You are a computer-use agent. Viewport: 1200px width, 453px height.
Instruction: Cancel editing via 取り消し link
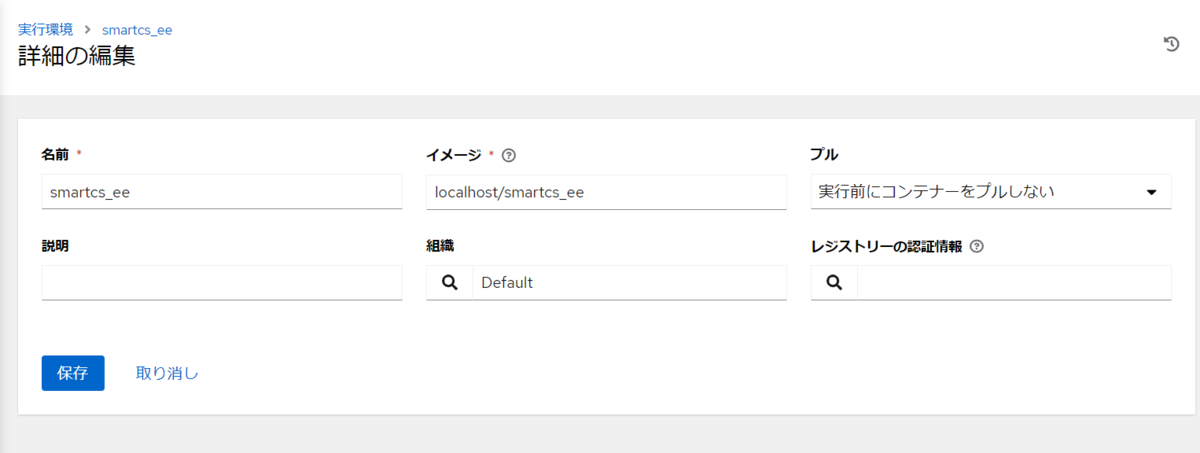pyautogui.click(x=167, y=373)
